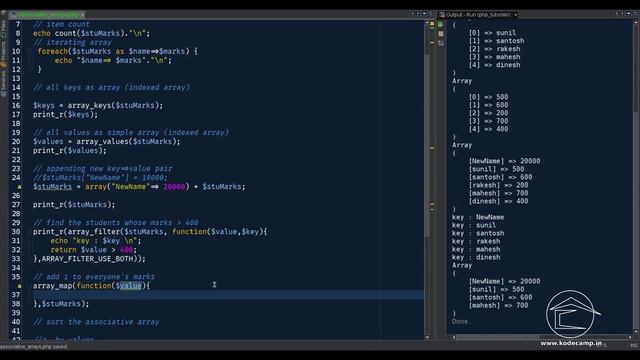
Task: Close the Output - Run (php_tutorials) tab
Action: pos(515,15)
